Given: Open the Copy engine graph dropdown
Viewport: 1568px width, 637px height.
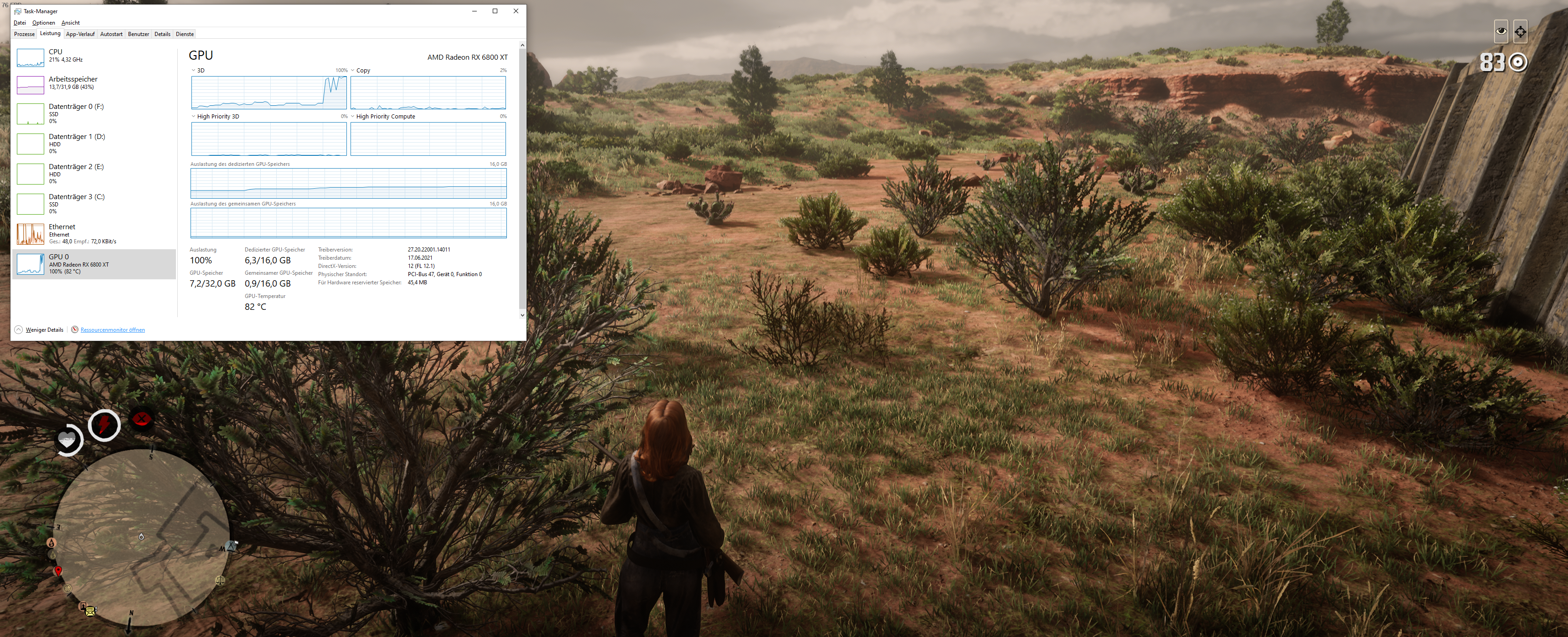Looking at the screenshot, I should pyautogui.click(x=353, y=71).
